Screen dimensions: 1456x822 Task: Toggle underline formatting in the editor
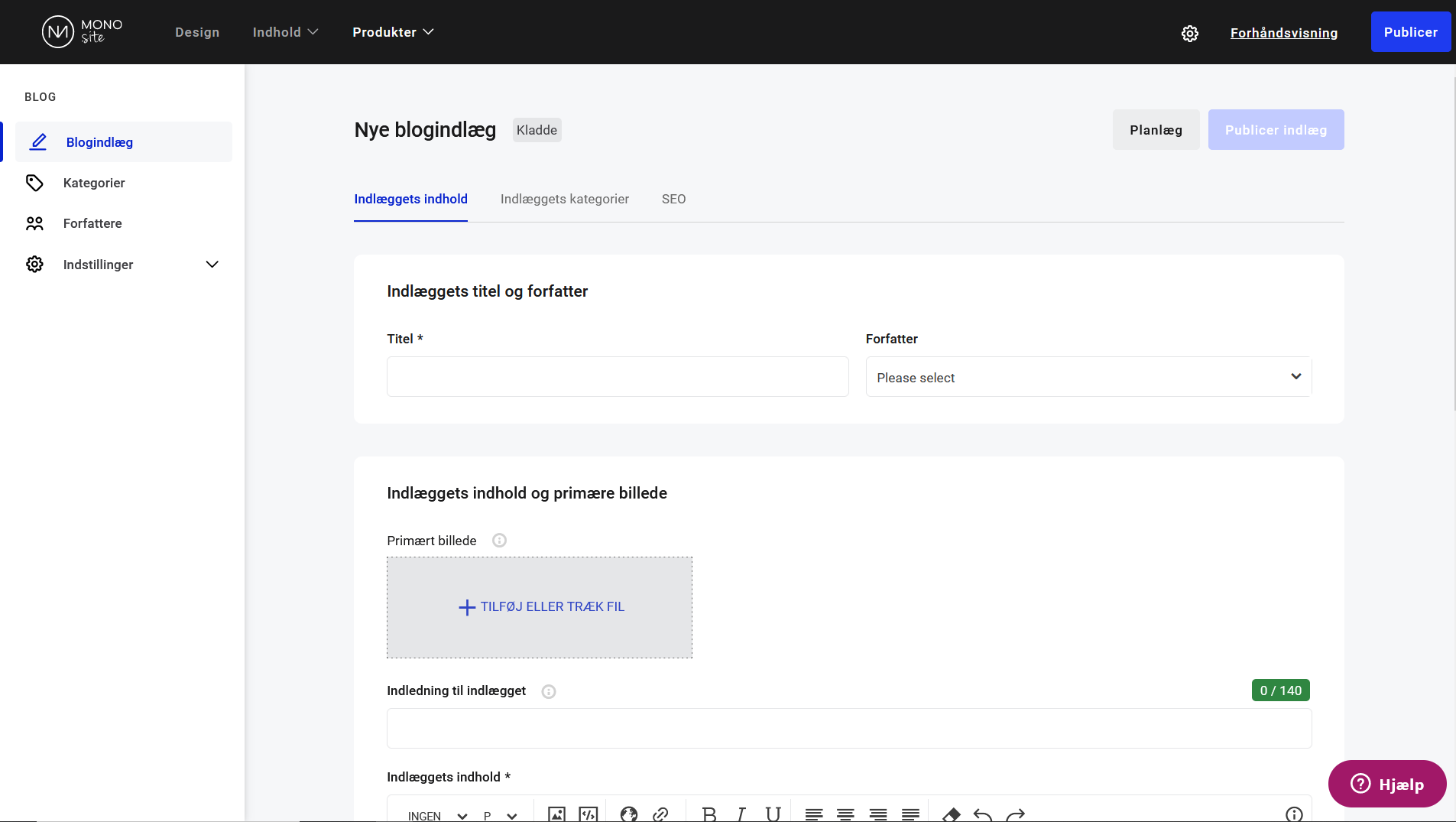773,814
